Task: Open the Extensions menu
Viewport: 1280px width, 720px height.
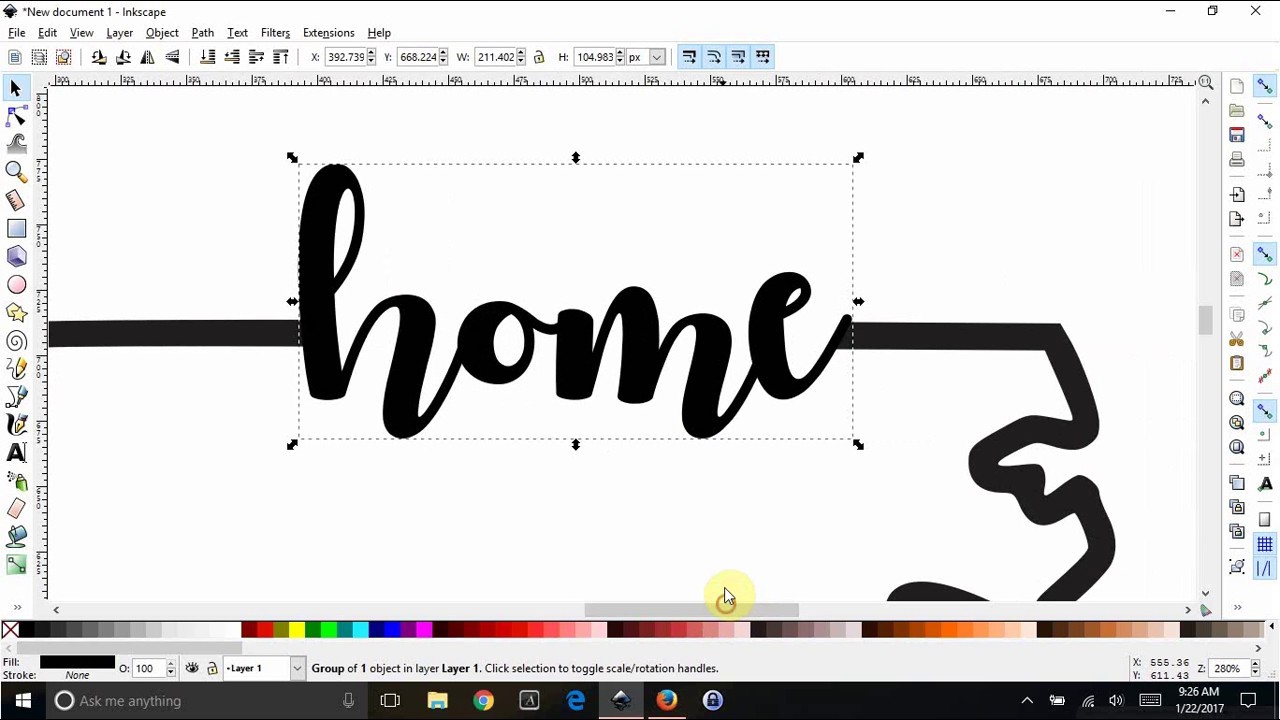Action: coord(328,33)
